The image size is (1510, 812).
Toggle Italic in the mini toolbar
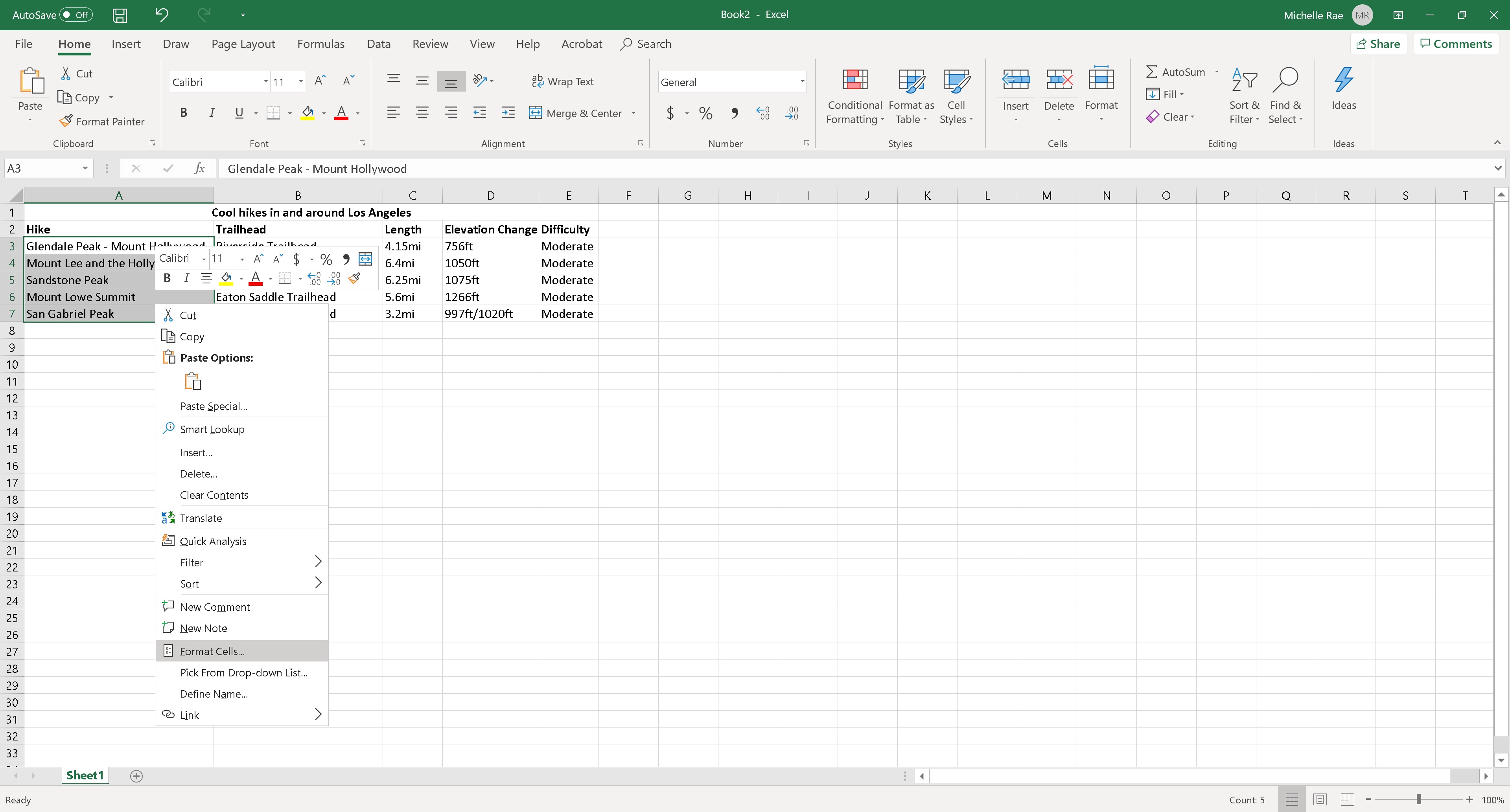(x=186, y=278)
